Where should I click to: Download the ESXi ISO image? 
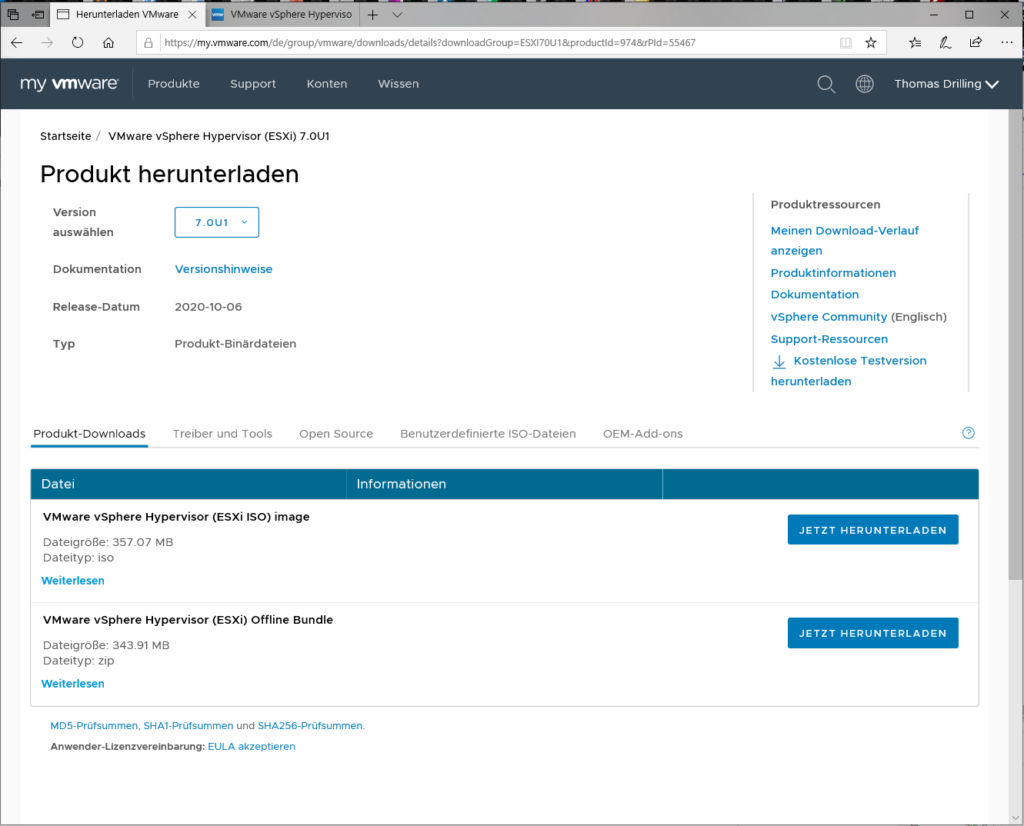pos(872,530)
